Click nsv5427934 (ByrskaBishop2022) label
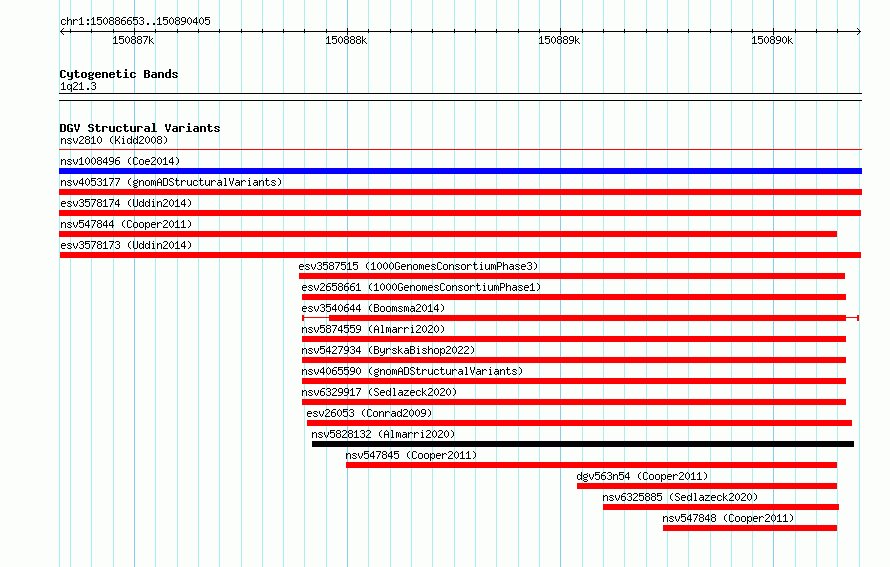890x567 pixels. click(x=388, y=350)
